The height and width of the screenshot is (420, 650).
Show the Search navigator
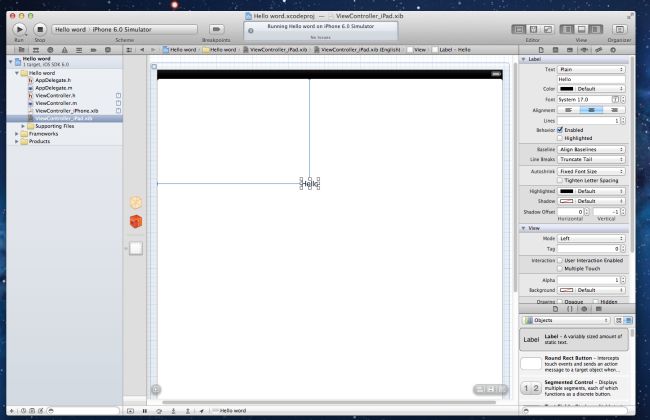50,50
